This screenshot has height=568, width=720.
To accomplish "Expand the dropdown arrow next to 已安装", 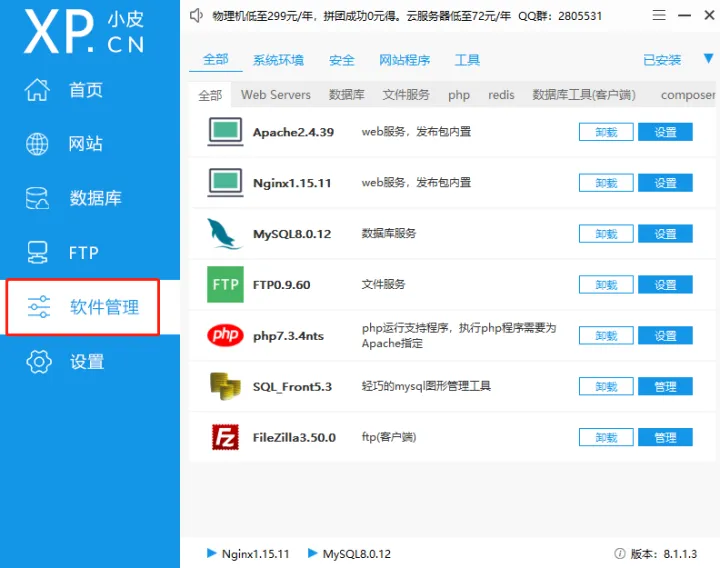I will [709, 58].
